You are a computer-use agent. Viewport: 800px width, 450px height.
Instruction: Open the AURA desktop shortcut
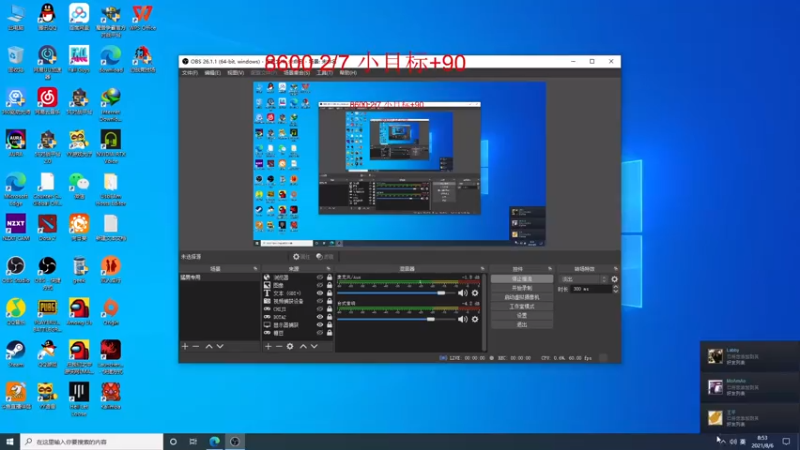click(16, 143)
